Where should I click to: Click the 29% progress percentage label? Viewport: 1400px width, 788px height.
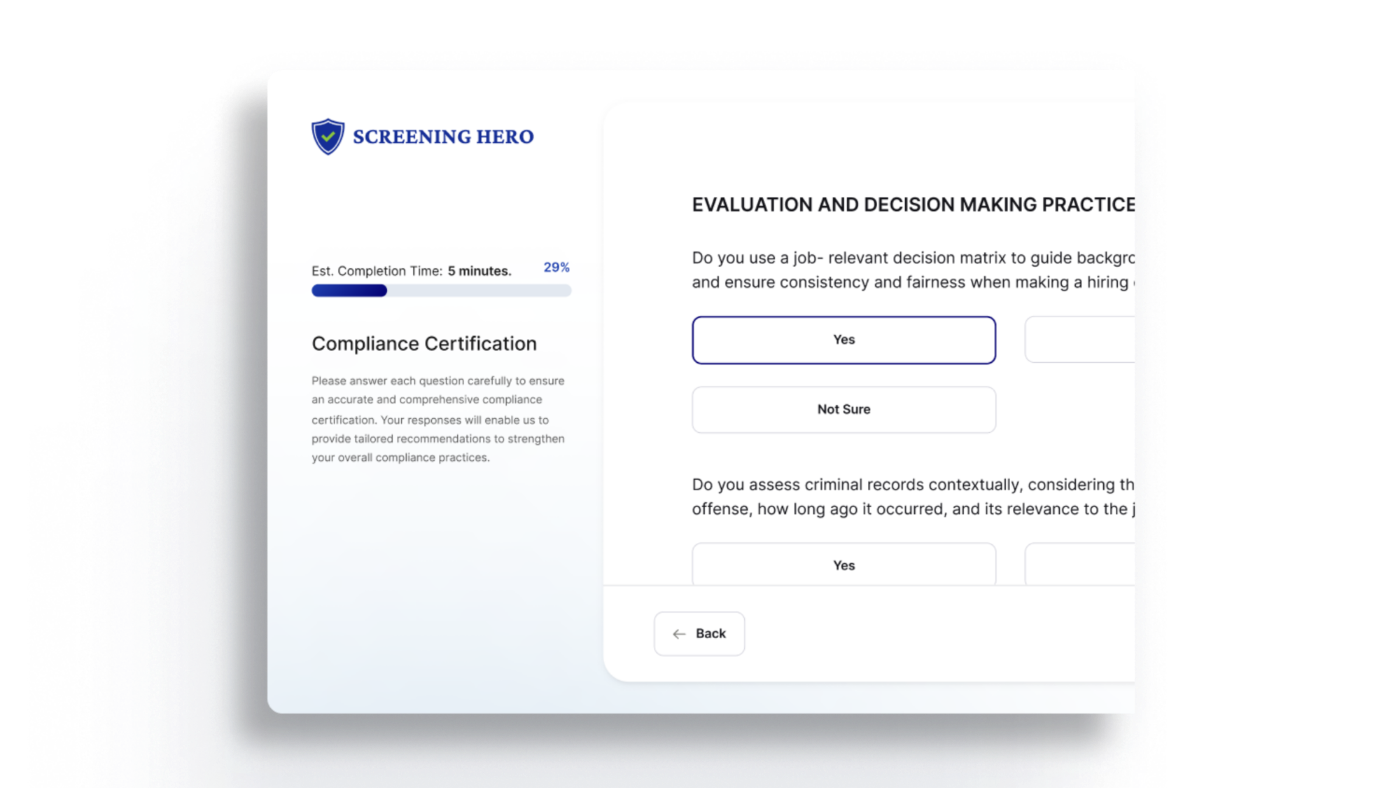(556, 268)
